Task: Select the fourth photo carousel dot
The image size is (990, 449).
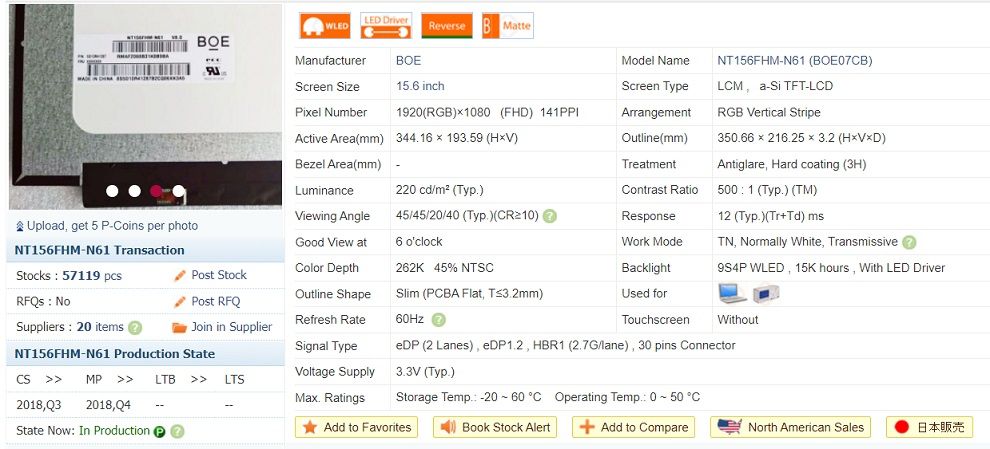Action: [179, 191]
